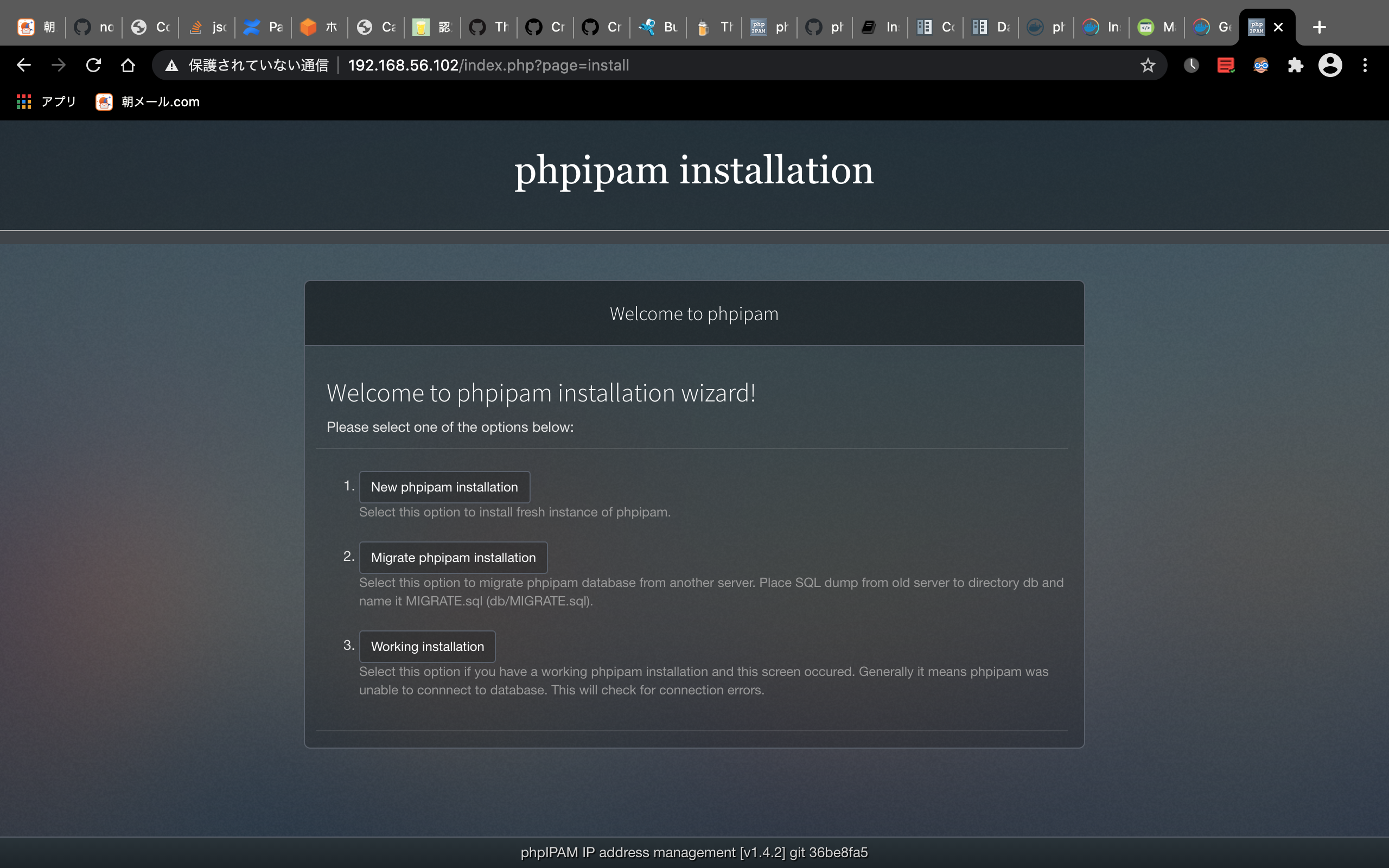1389x868 pixels.
Task: Switch to the 'Ca' globe tab
Action: click(x=375, y=27)
